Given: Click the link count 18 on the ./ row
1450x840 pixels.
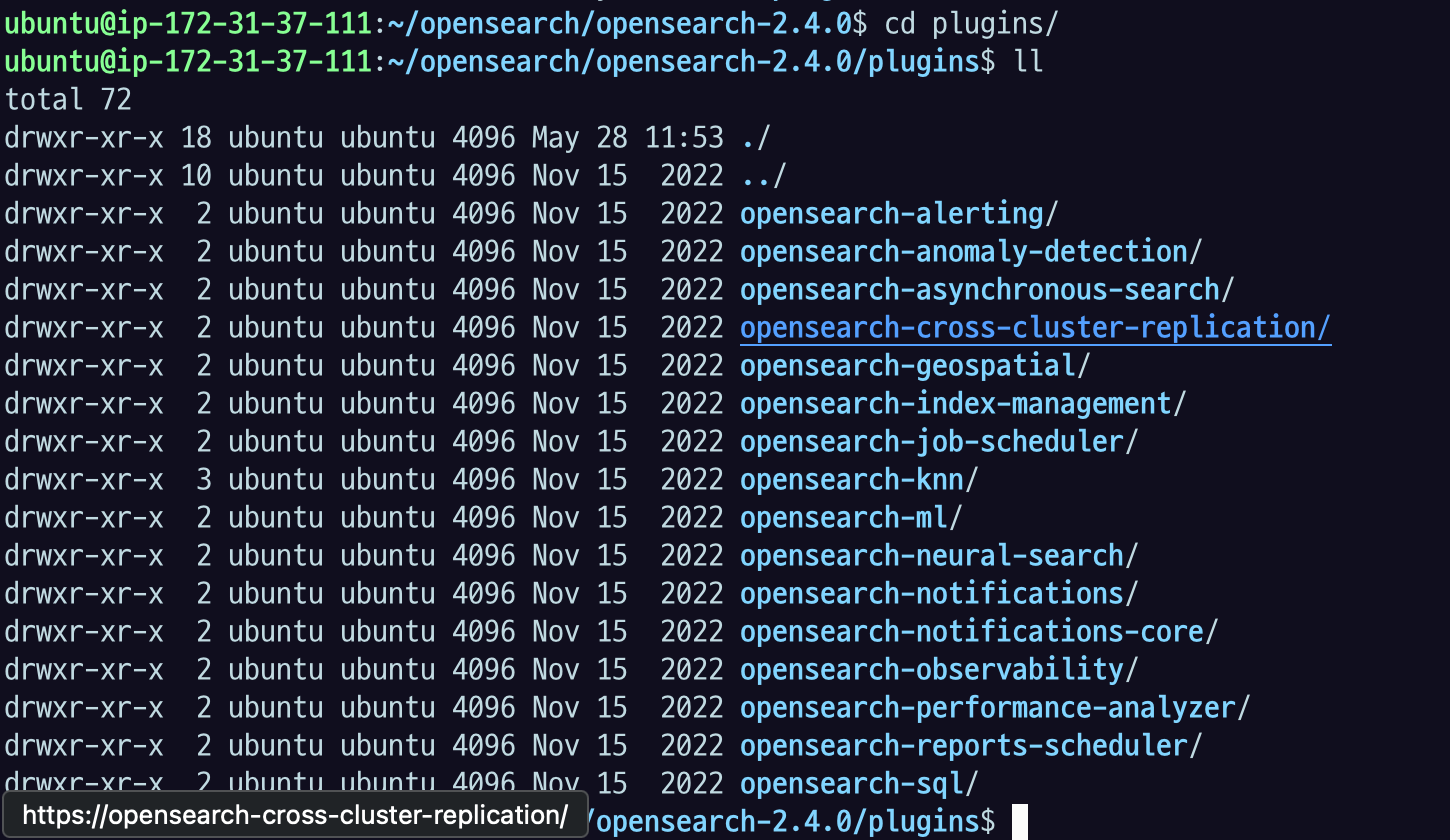Looking at the screenshot, I should (x=196, y=138).
